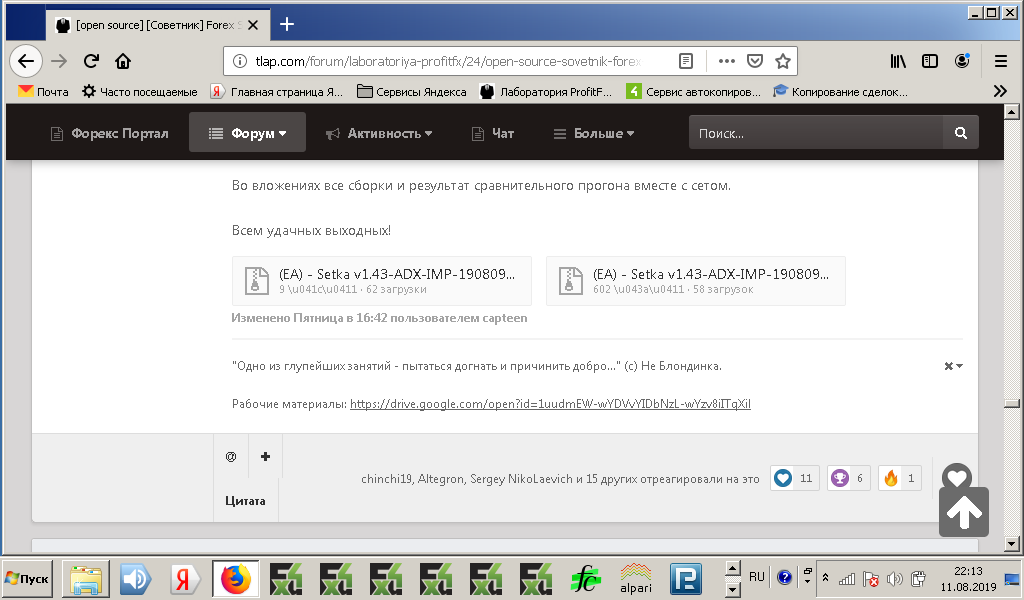Bookmark this page with star icon
The image size is (1024, 600).
[782, 61]
